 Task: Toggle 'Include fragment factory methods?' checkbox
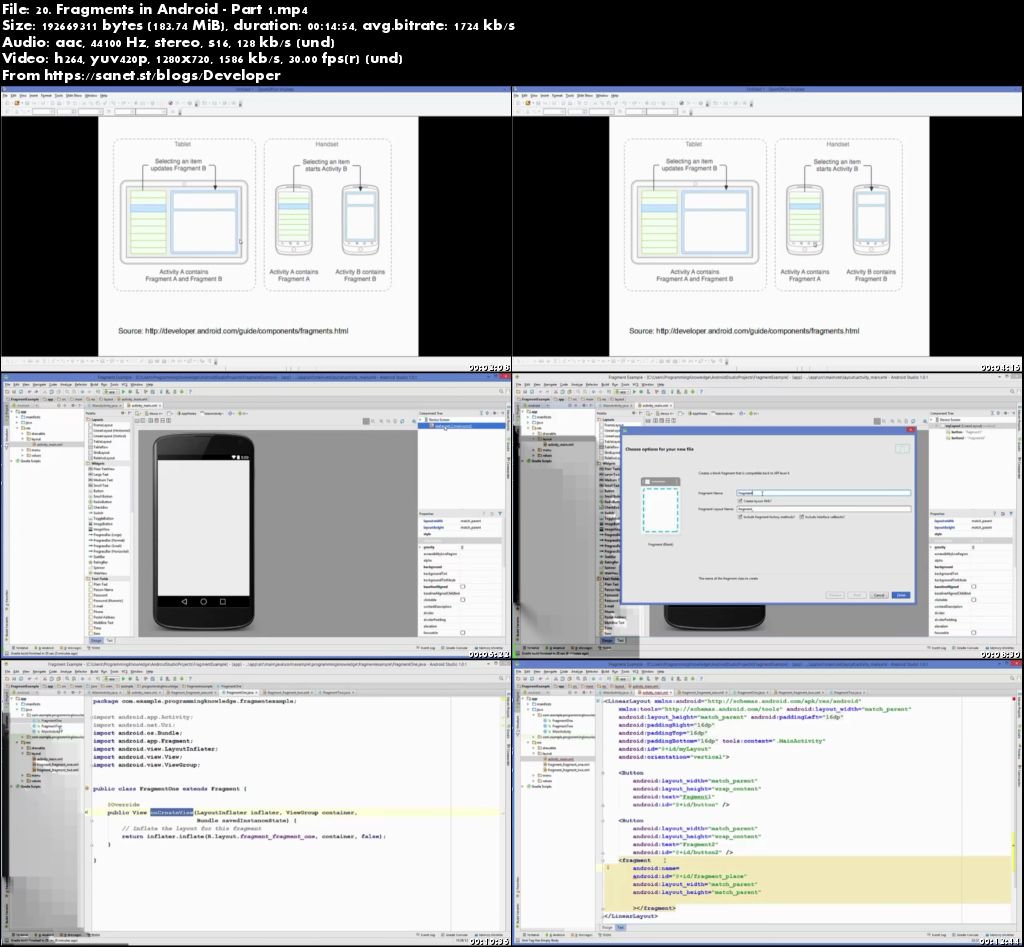740,517
